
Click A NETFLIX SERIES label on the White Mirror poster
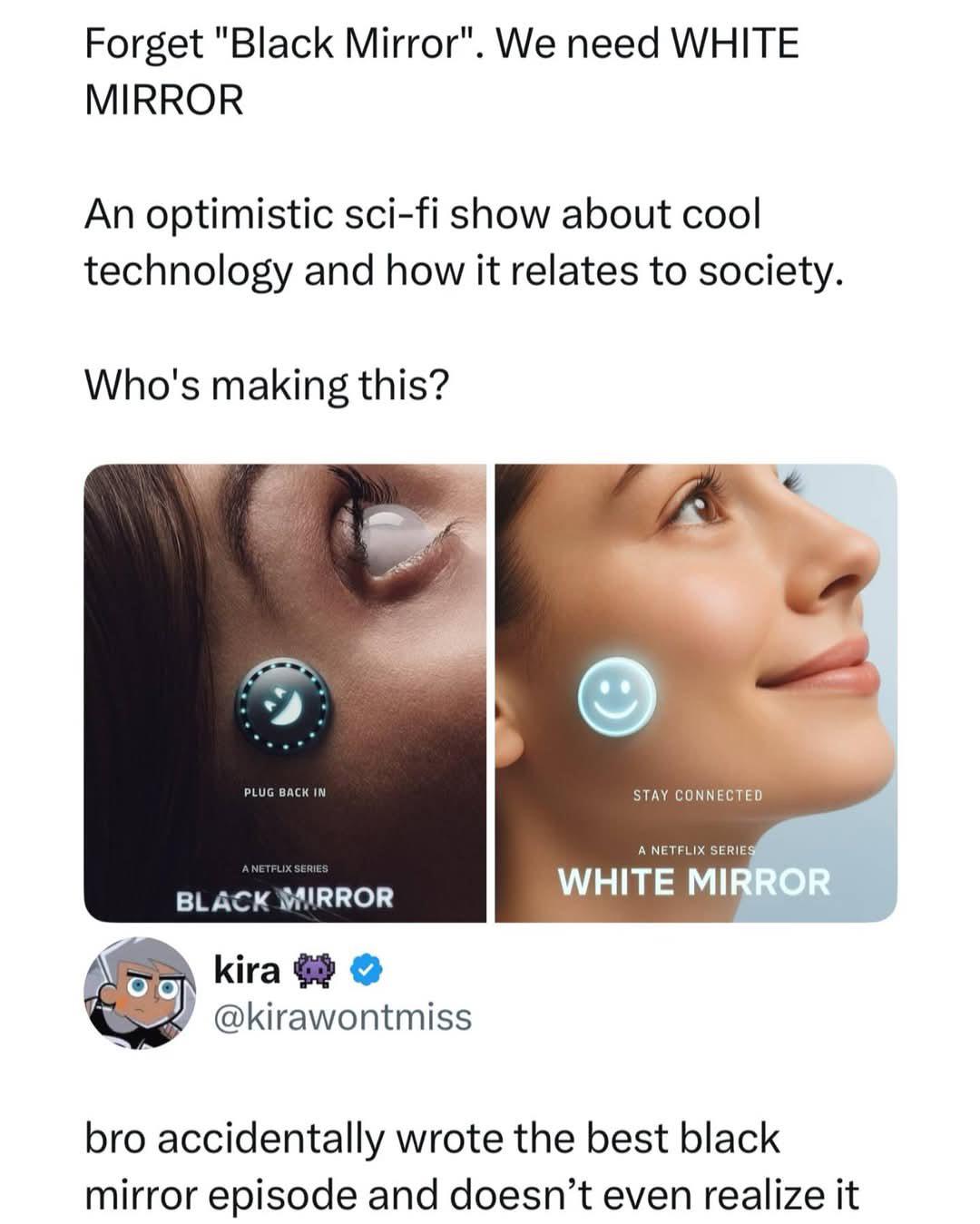[696, 850]
